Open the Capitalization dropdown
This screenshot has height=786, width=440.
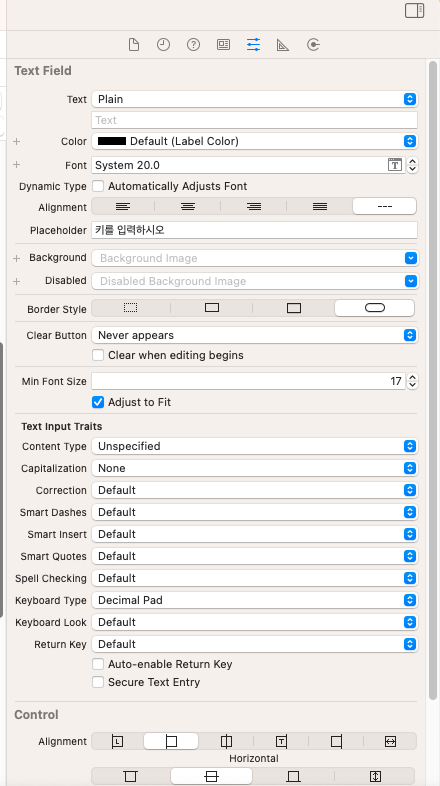tap(255, 468)
